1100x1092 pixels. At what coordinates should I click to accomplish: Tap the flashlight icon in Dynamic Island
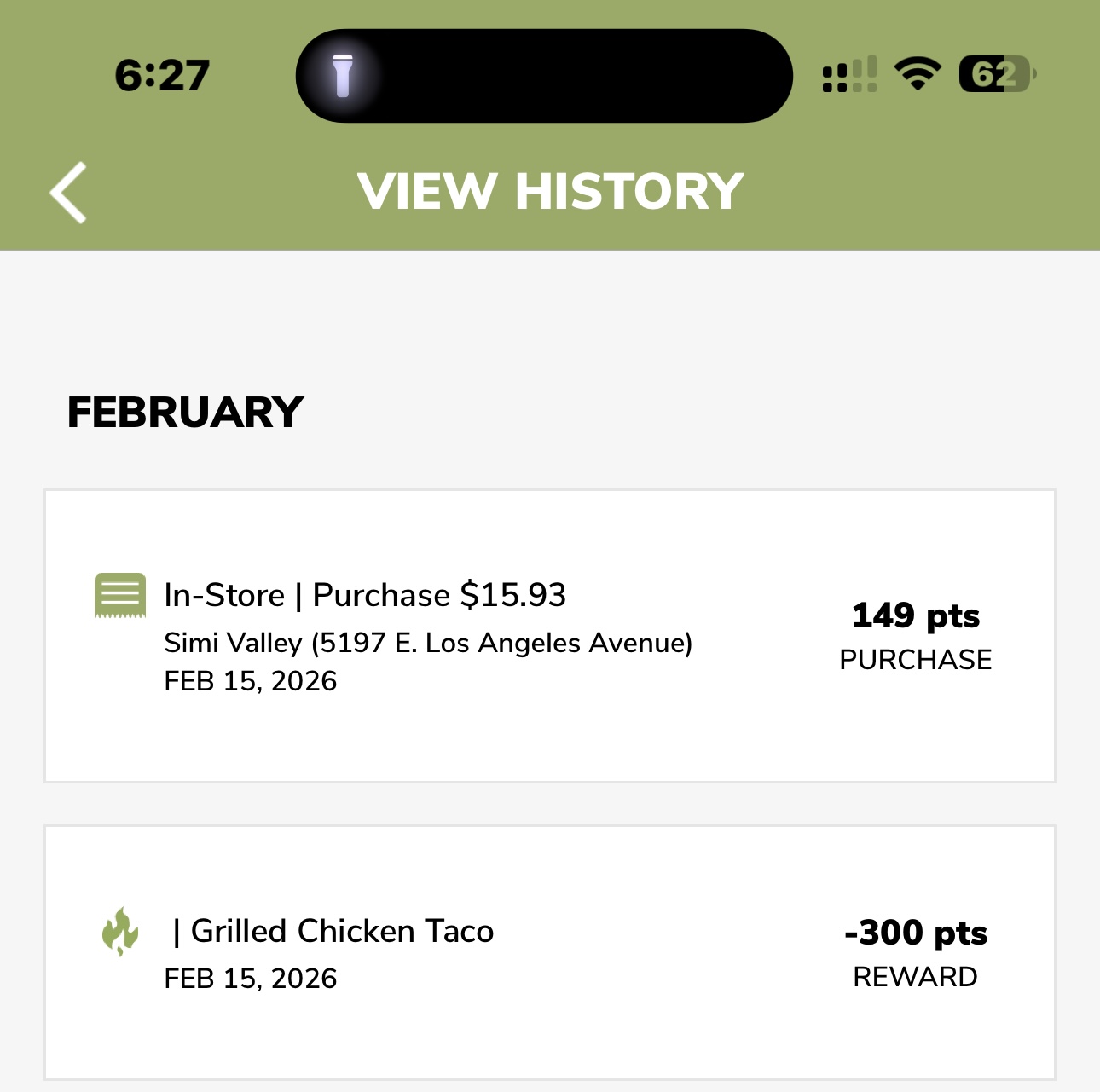point(343,76)
